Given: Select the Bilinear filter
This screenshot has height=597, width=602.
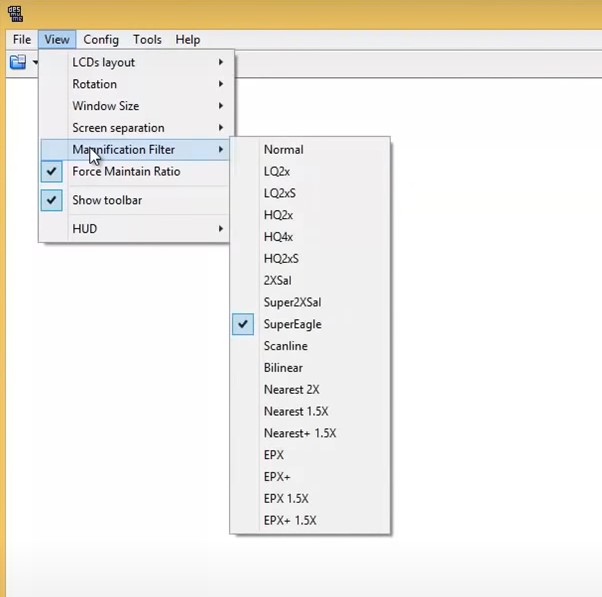Looking at the screenshot, I should click(283, 368).
